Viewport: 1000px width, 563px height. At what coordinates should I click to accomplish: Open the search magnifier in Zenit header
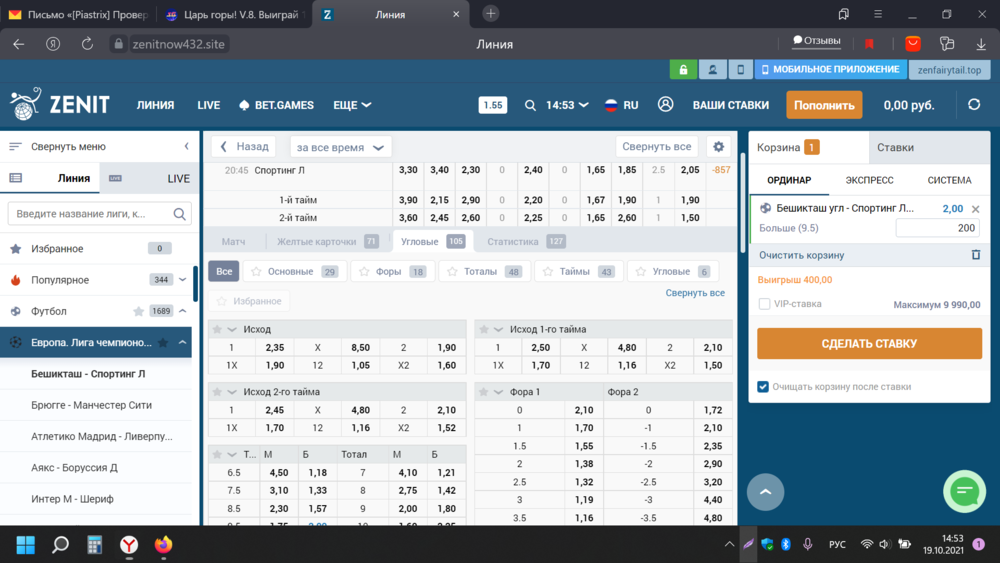[530, 105]
